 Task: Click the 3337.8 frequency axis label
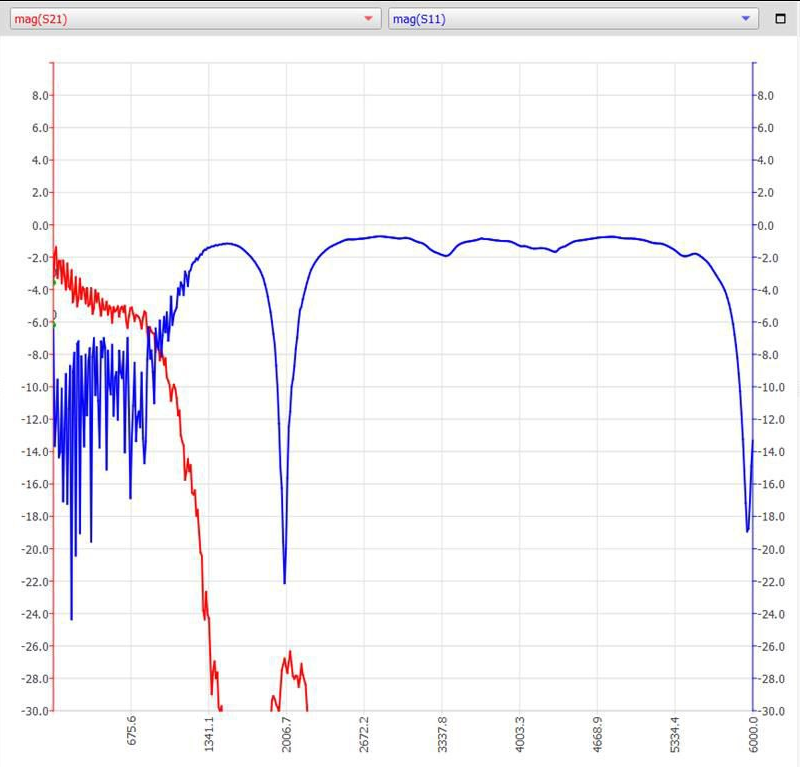click(442, 734)
